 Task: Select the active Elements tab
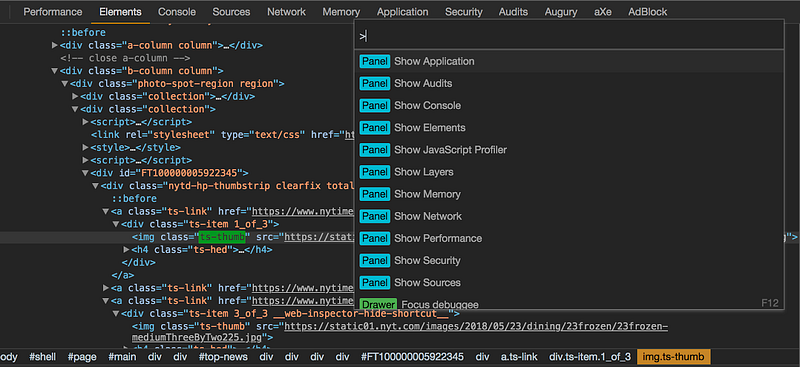120,12
